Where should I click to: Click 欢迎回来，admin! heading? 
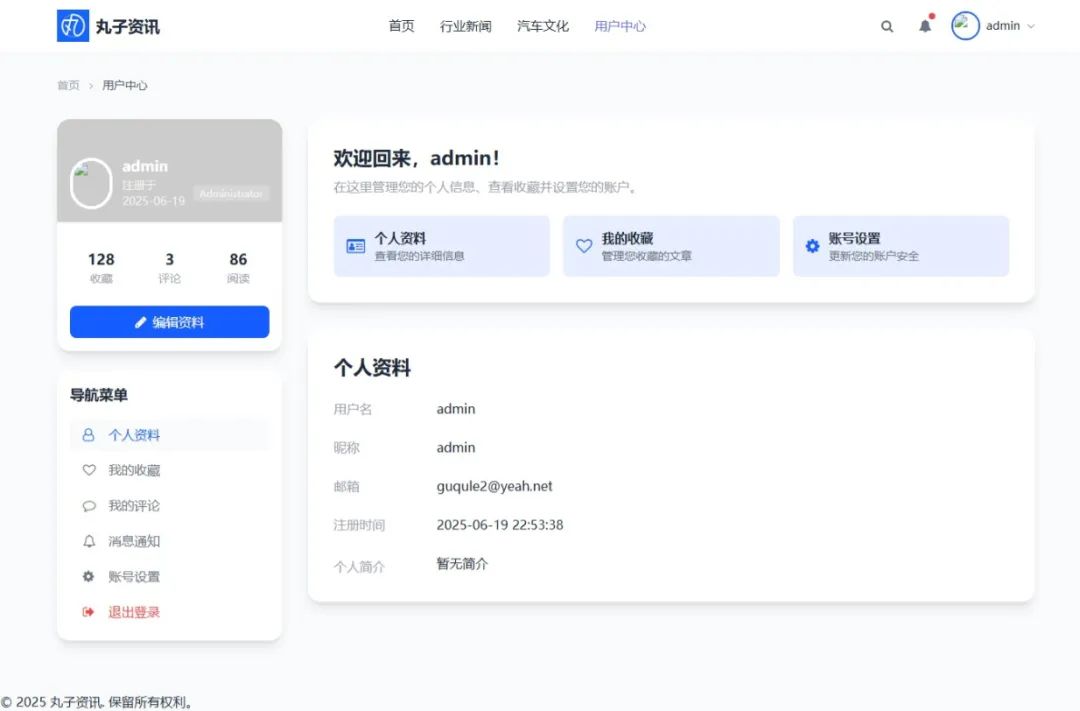pyautogui.click(x=417, y=158)
